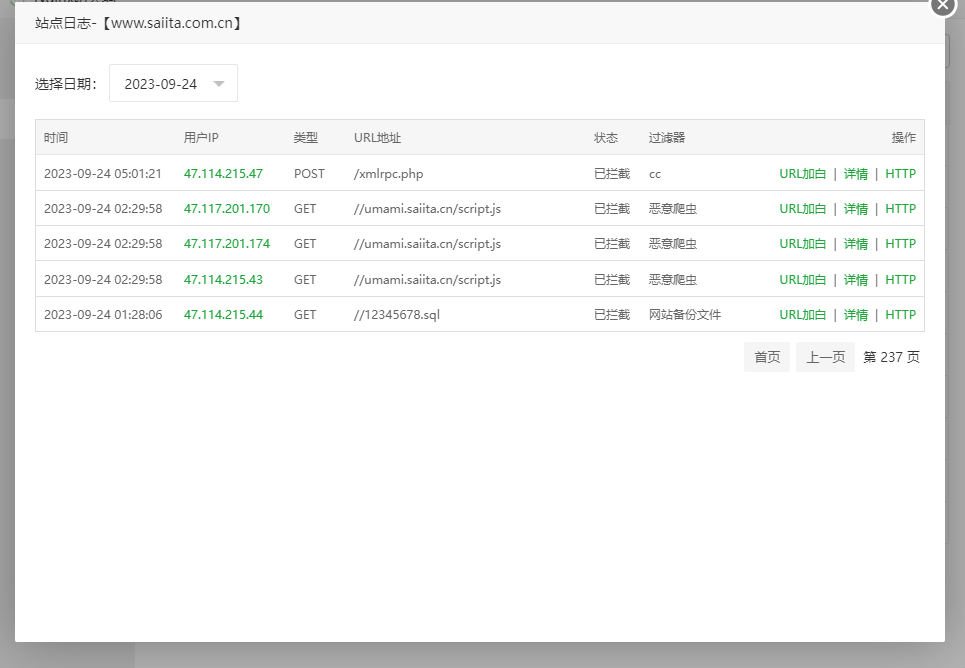Open 详情 for the 47.117.201.170 row

coord(855,209)
